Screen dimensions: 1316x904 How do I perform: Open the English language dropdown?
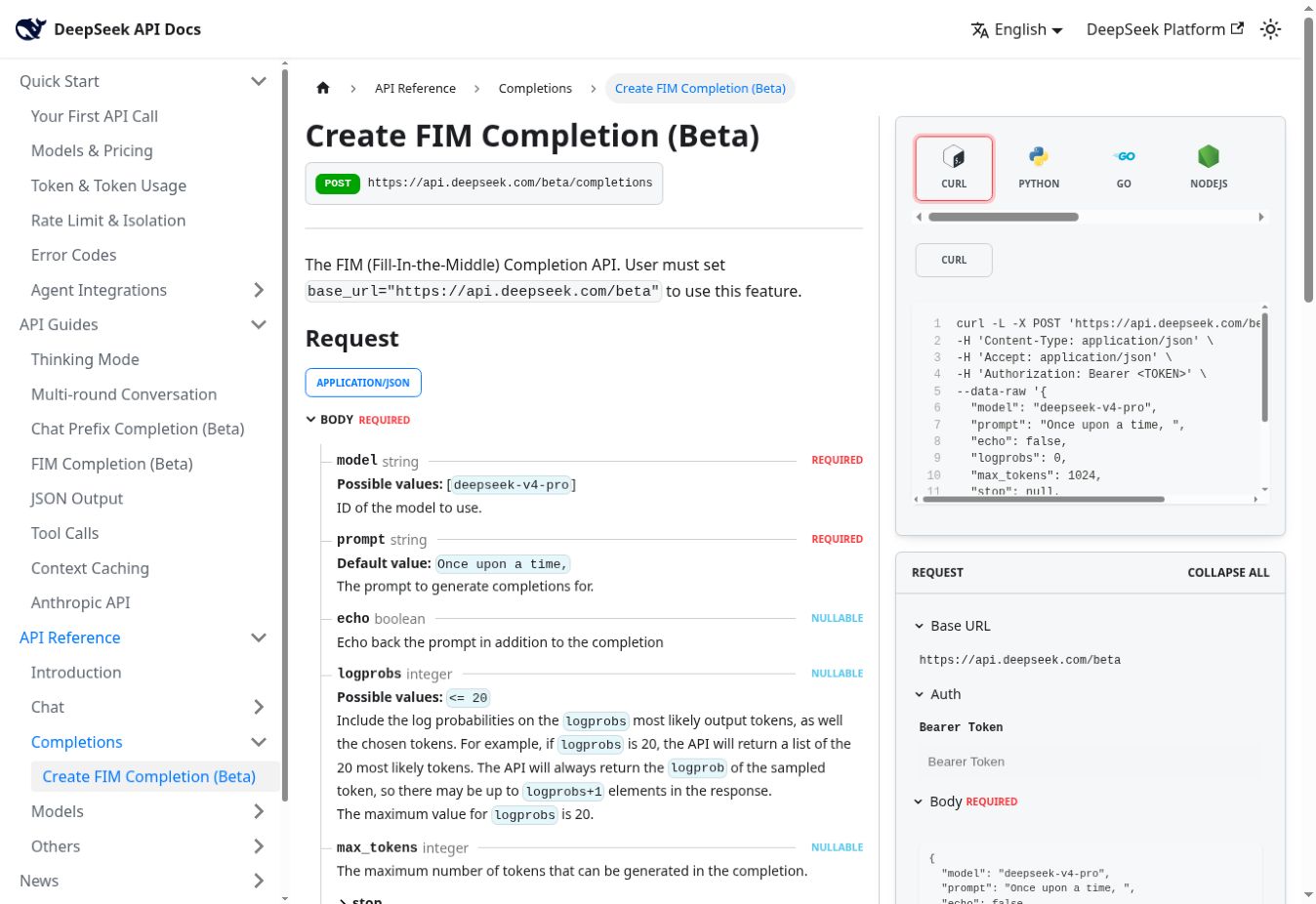(x=1016, y=29)
